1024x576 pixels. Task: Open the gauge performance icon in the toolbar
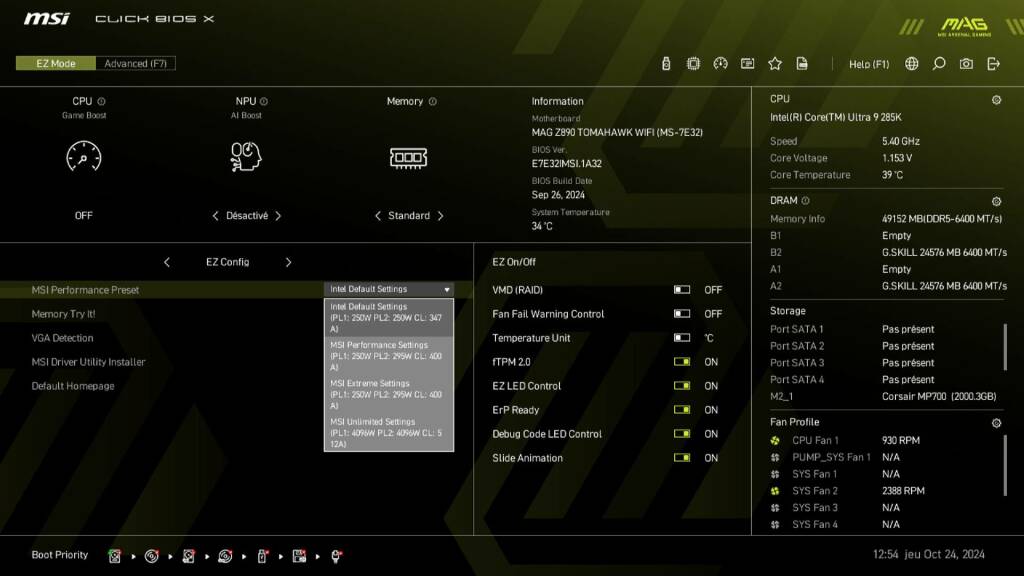(721, 63)
